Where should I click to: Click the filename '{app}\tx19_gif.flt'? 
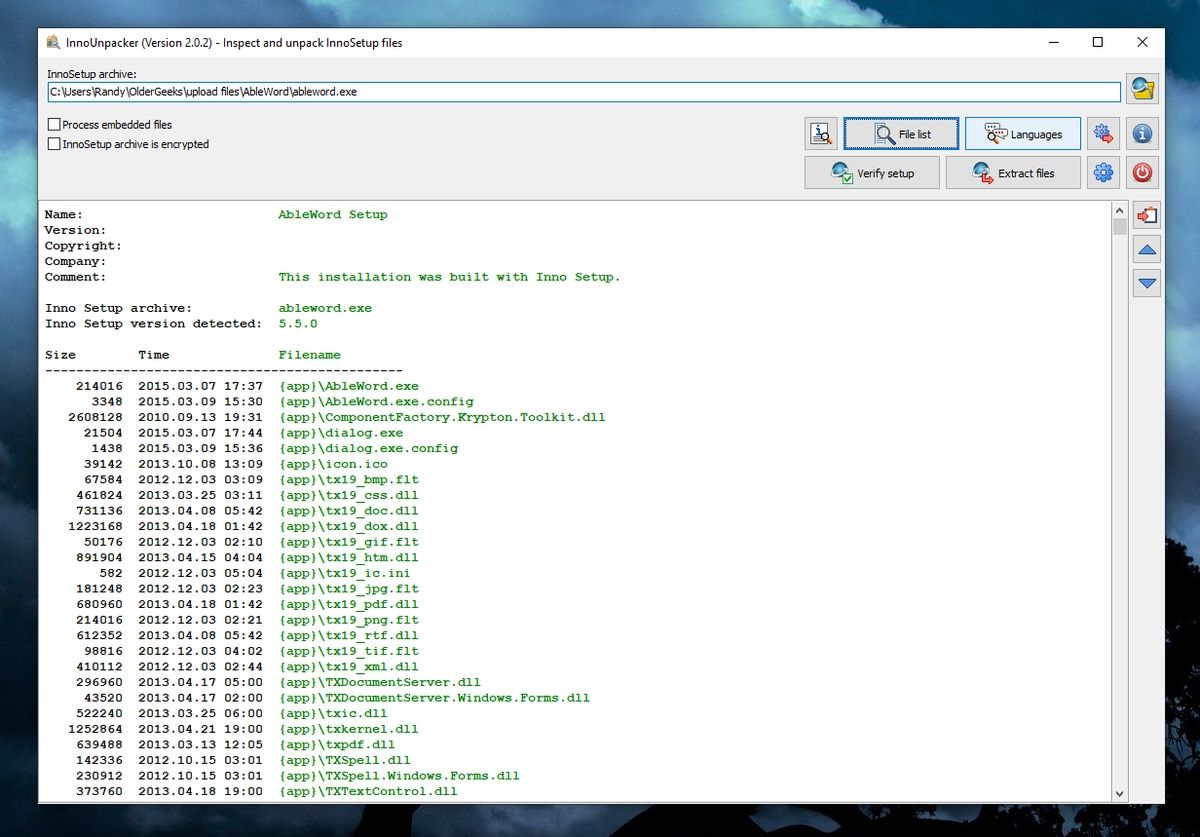coord(349,542)
